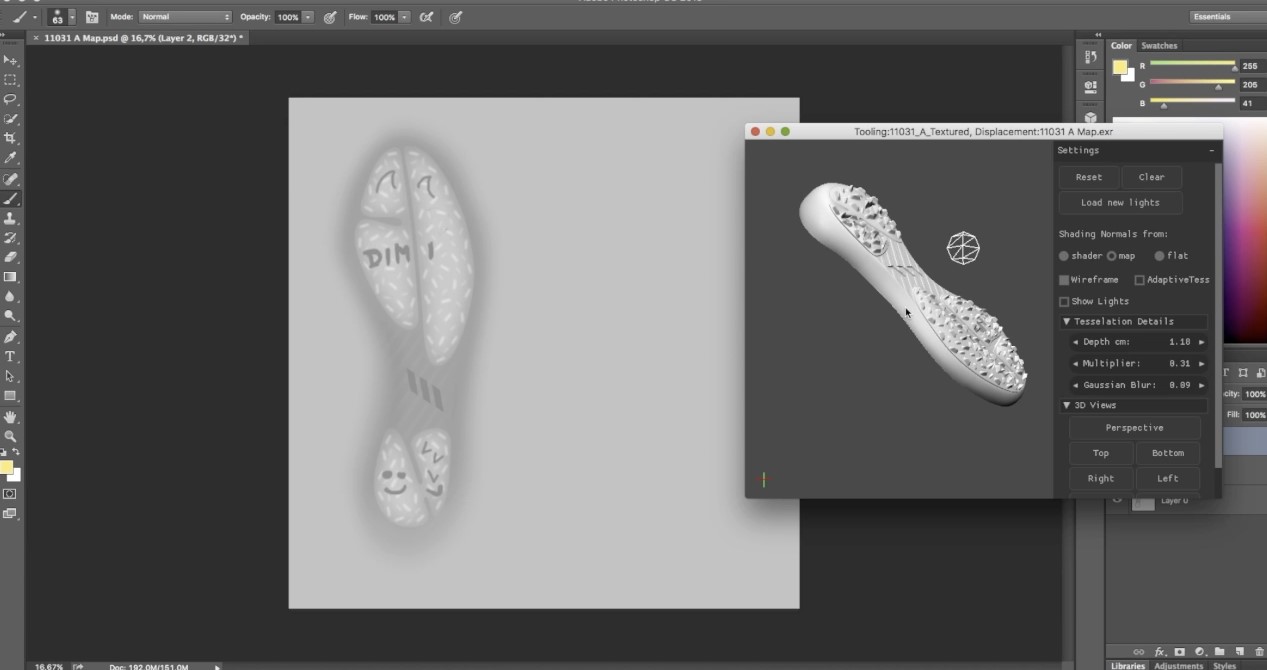This screenshot has height=670, width=1267.
Task: Collapse the Tesselation Details section
Action: pyautogui.click(x=1066, y=322)
